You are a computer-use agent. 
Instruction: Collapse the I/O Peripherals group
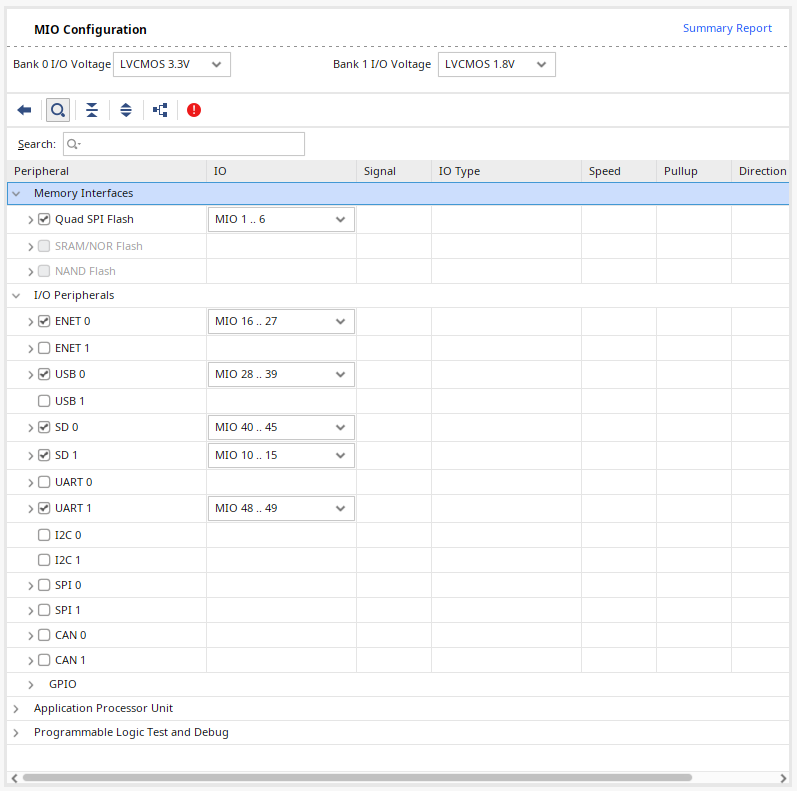click(16, 295)
